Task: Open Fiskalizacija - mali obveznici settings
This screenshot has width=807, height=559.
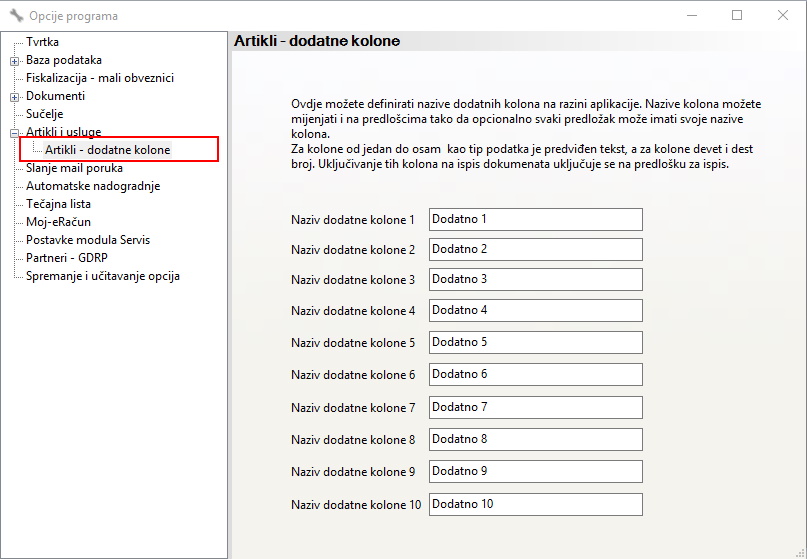Action: tap(100, 78)
